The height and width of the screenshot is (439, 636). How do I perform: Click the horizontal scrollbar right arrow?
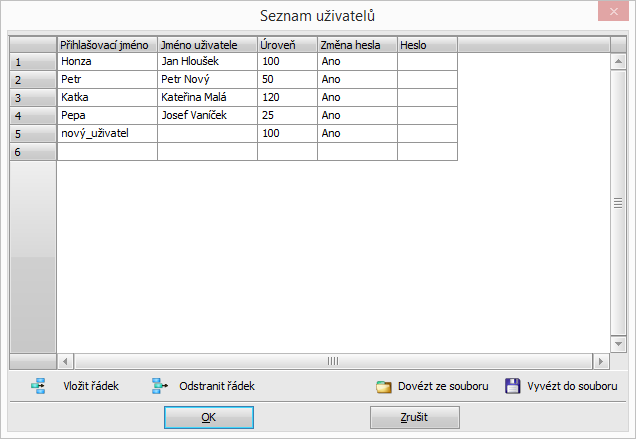600,361
